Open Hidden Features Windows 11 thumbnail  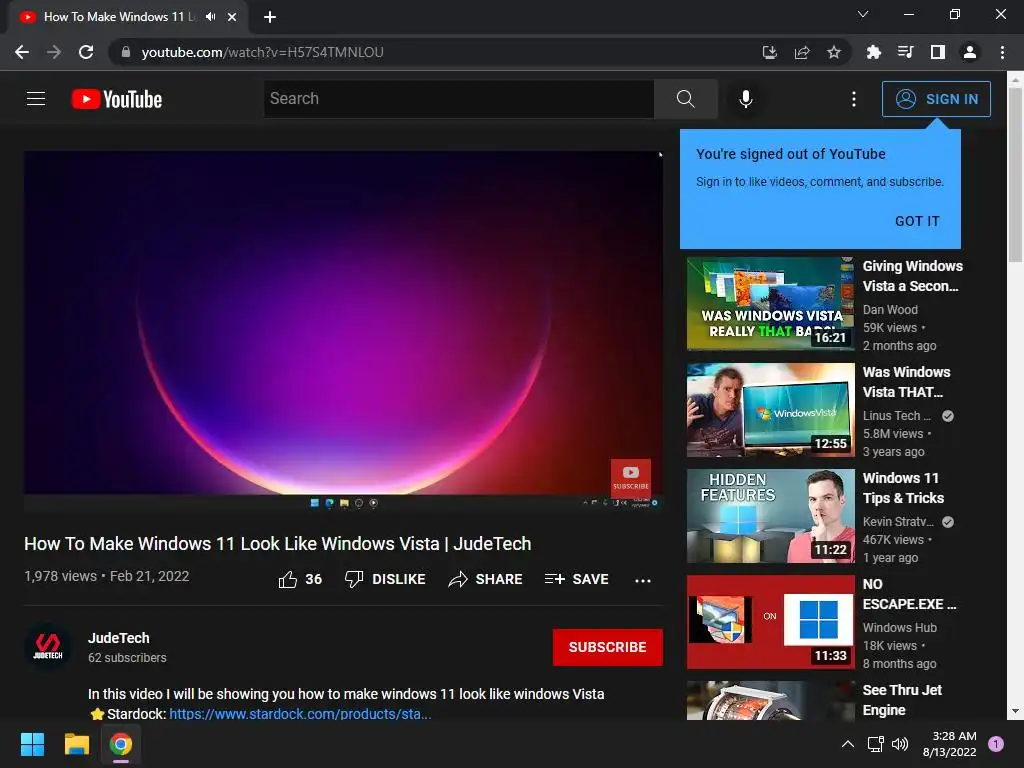[x=771, y=516]
